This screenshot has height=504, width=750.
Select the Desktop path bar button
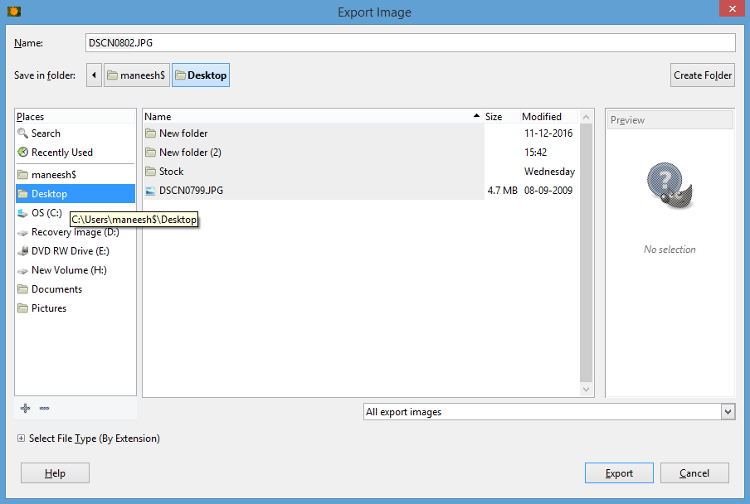[201, 75]
